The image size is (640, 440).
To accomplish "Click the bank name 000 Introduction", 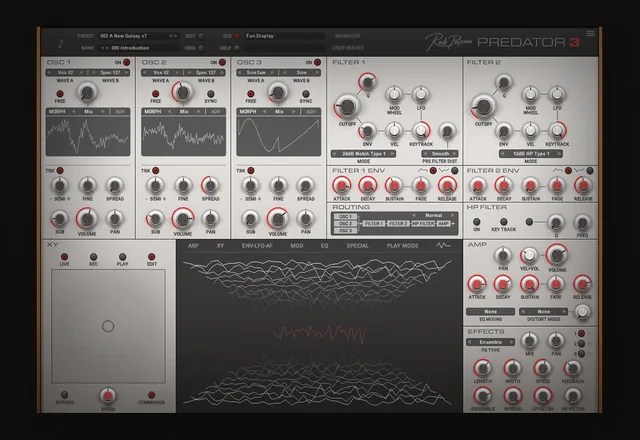I will [130, 48].
